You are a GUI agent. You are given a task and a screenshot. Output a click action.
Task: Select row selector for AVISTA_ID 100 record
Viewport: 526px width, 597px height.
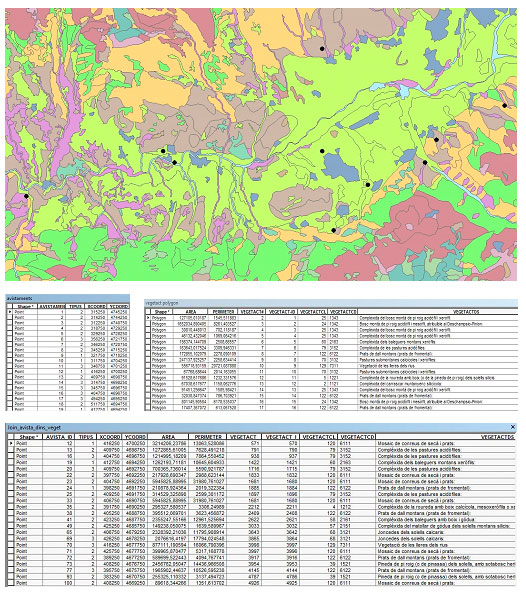11,583
